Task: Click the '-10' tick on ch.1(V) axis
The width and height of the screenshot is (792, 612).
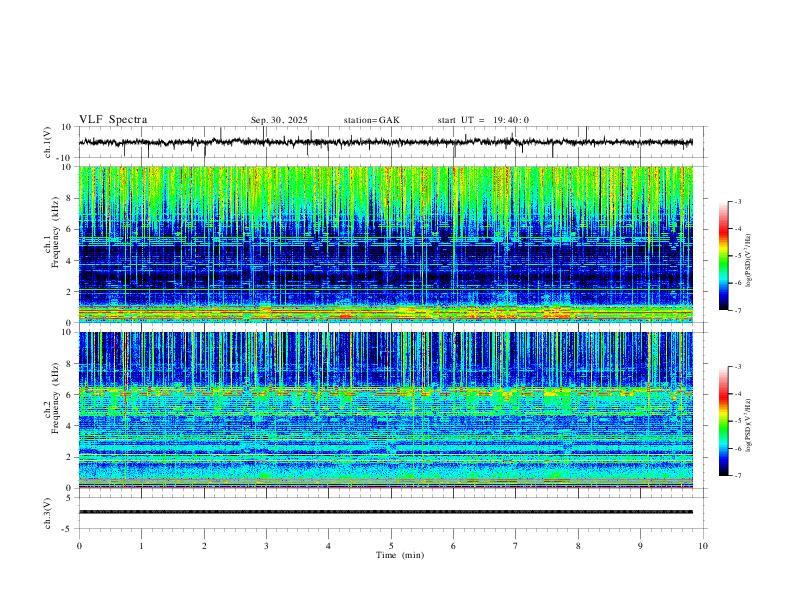Action: tap(66, 158)
